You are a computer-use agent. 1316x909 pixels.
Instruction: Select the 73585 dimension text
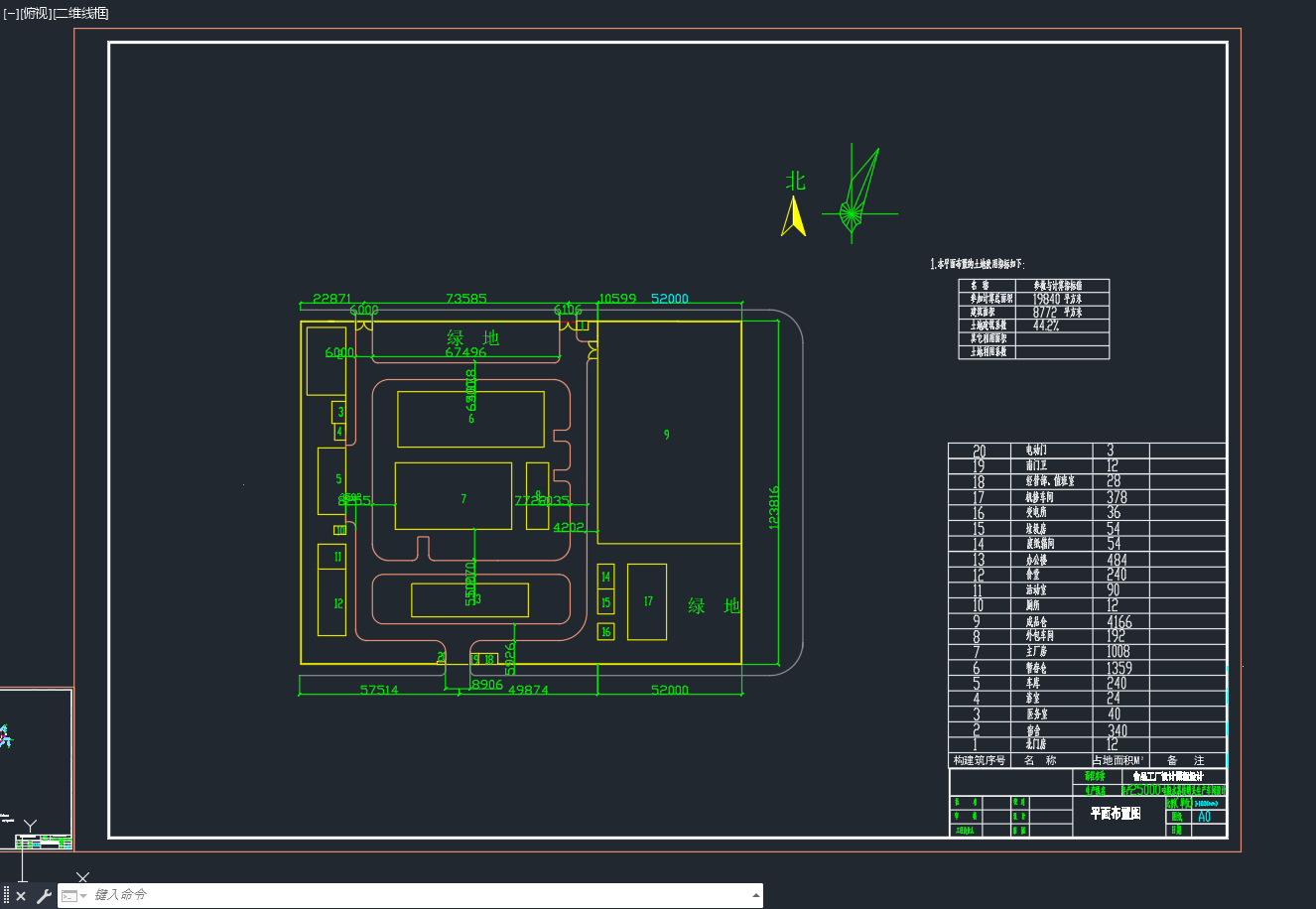[466, 298]
